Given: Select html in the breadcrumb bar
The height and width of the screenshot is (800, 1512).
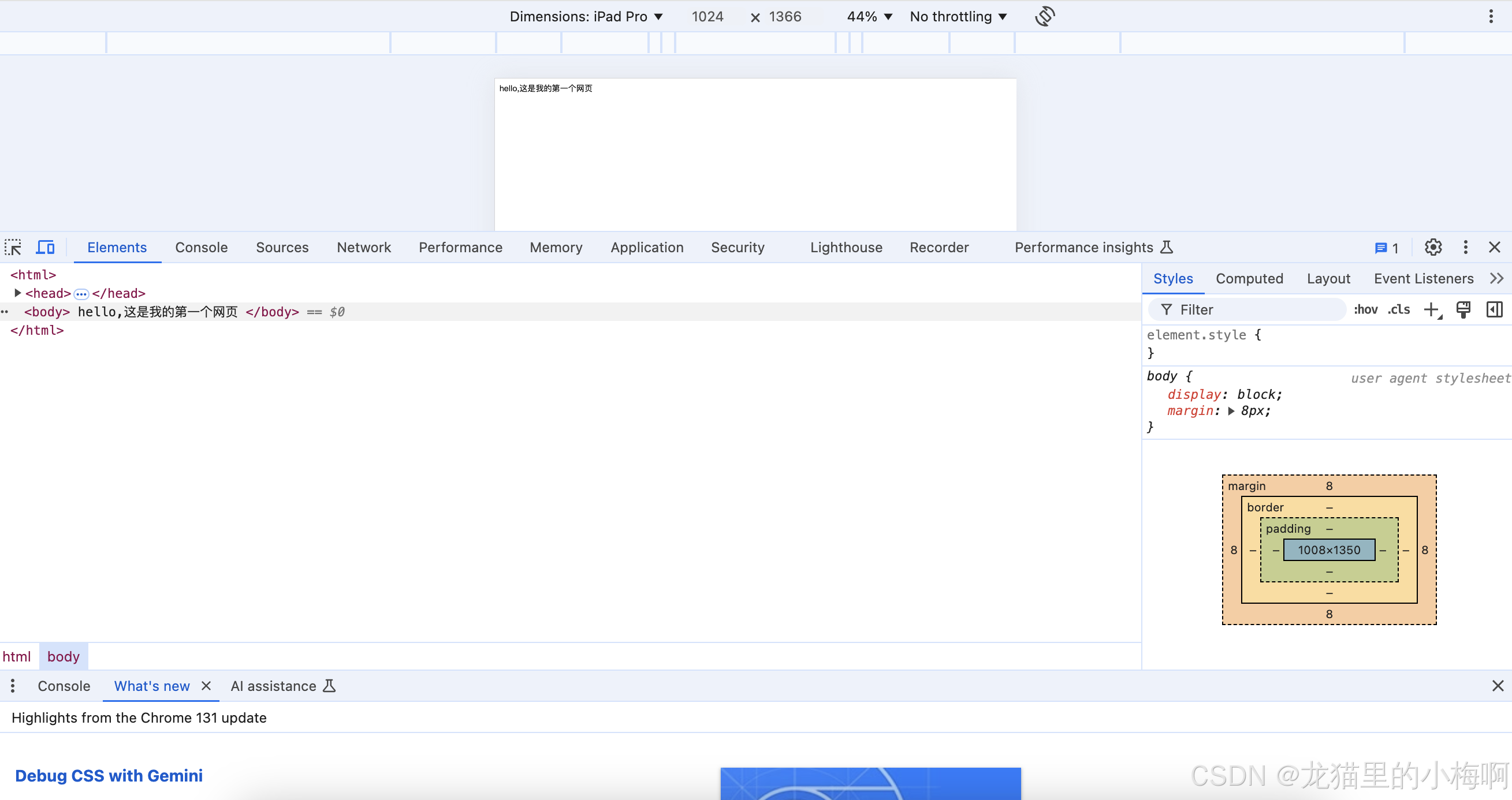Looking at the screenshot, I should (16, 656).
